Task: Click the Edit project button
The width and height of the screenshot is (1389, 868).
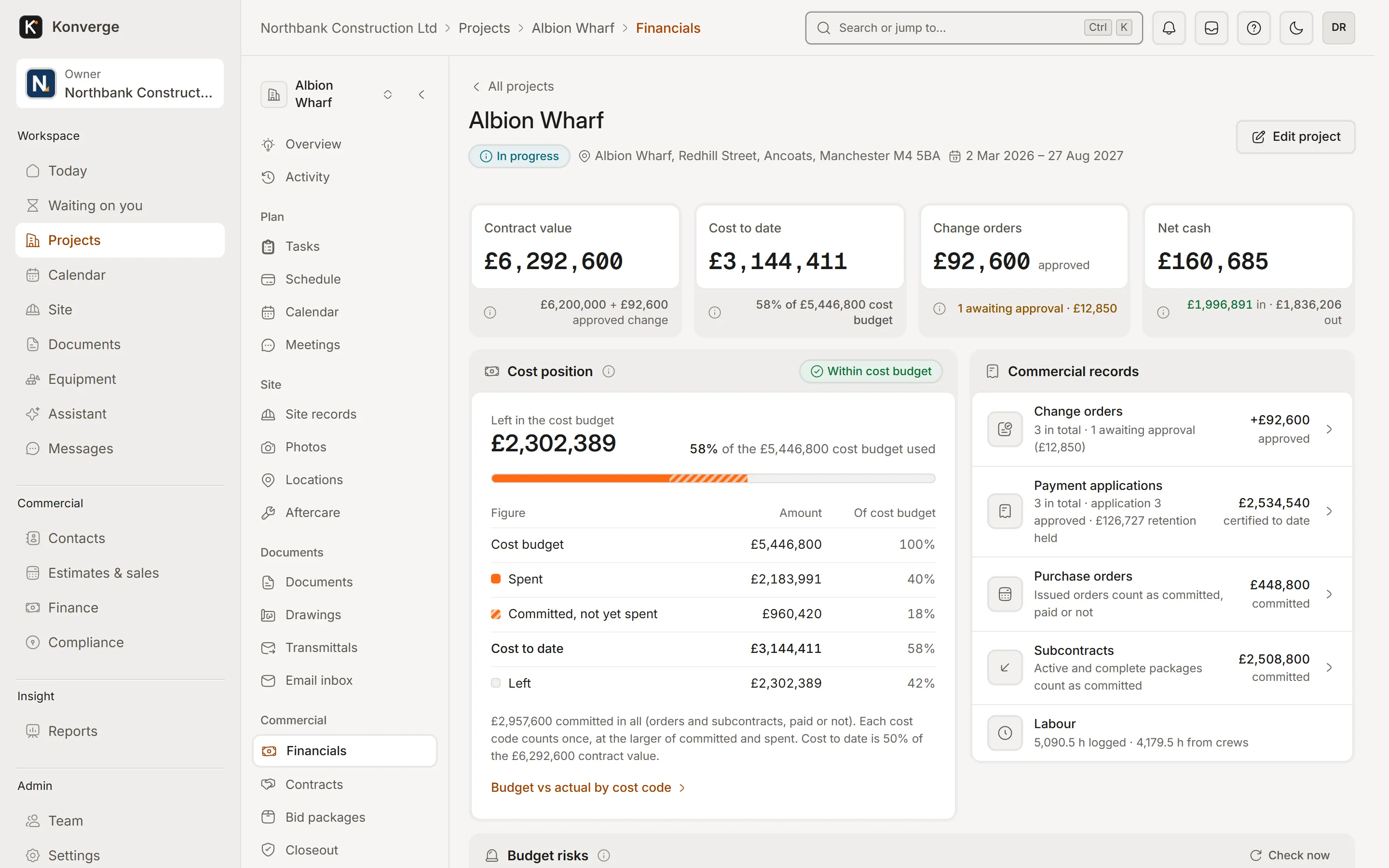Action: (x=1295, y=136)
